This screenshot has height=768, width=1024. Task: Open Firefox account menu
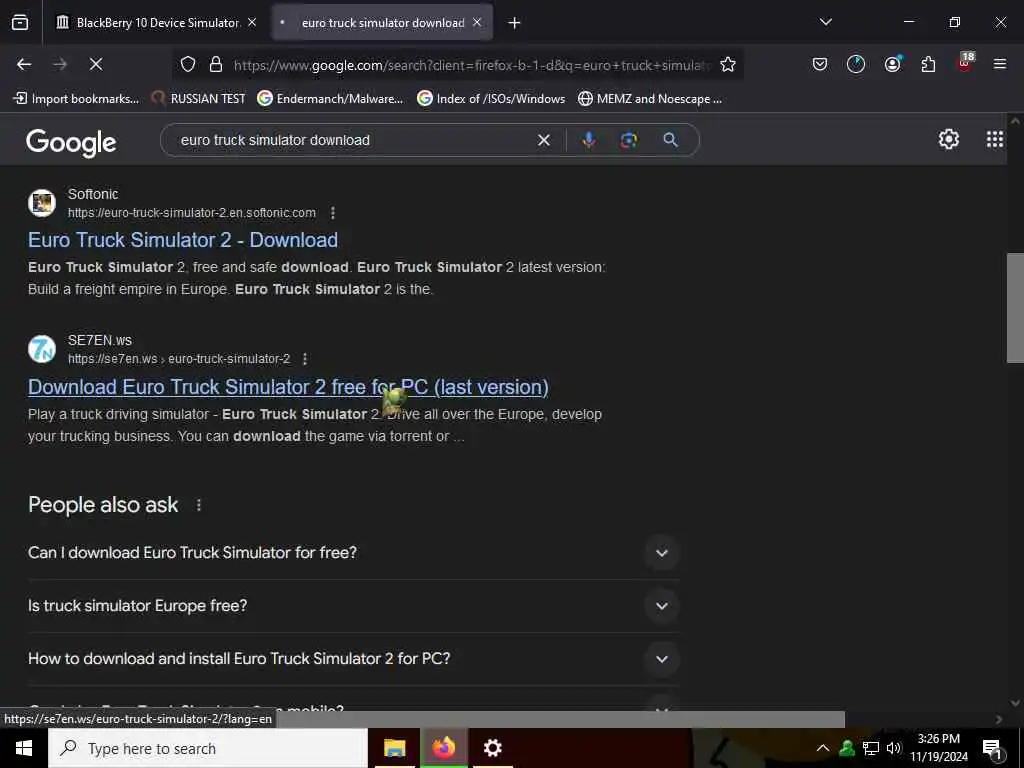(892, 64)
